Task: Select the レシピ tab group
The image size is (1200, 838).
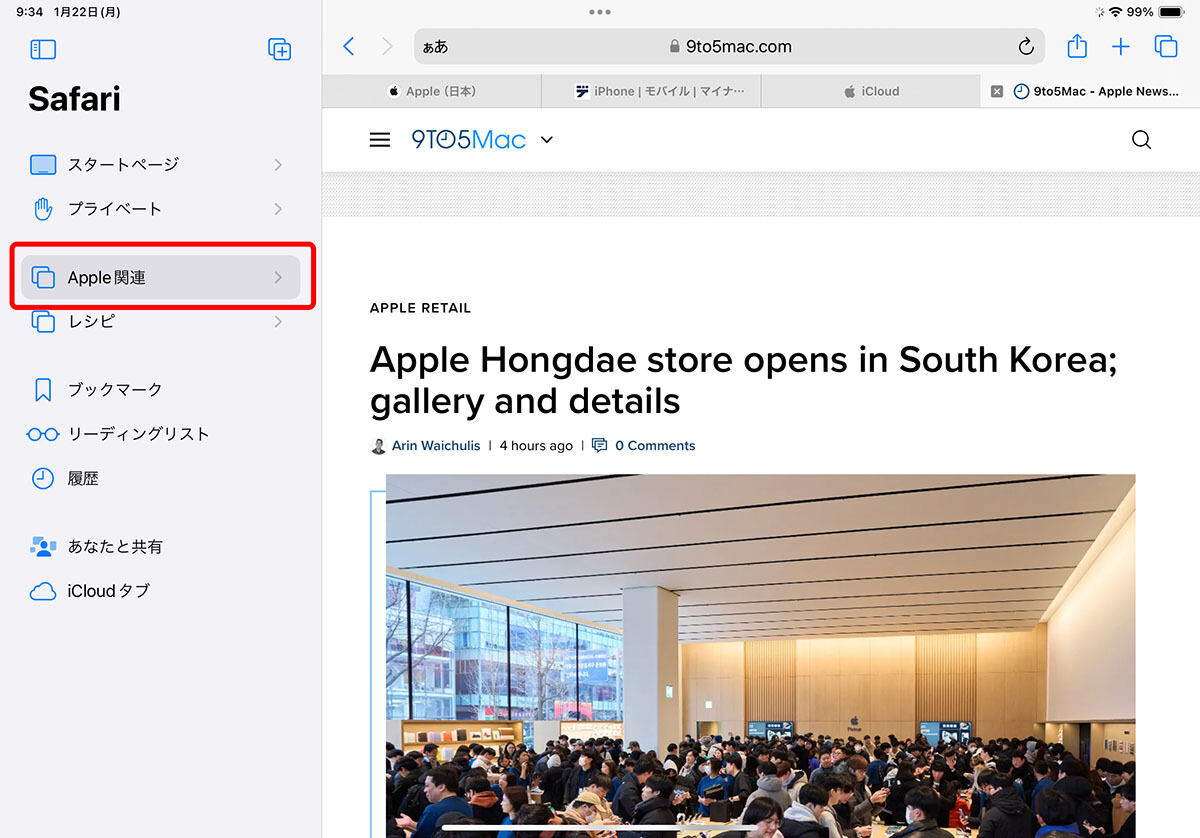Action: [x=160, y=321]
